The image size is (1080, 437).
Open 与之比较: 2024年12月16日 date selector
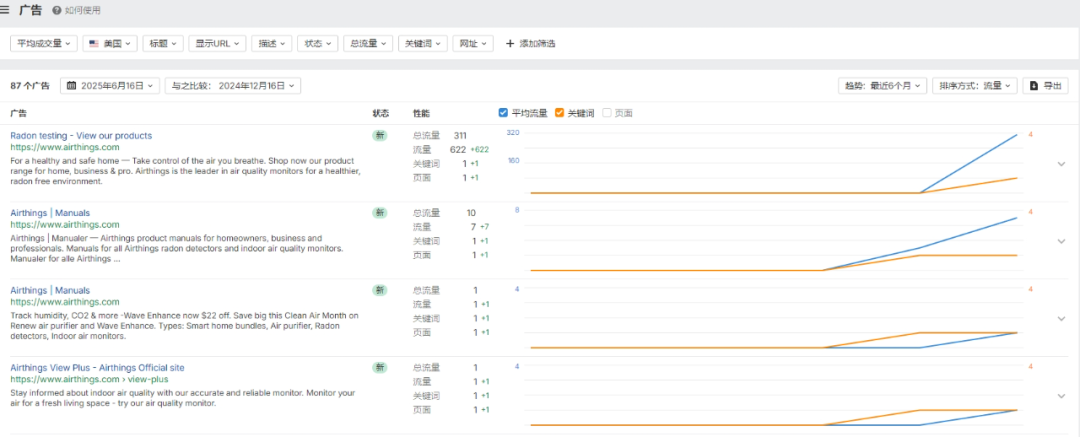232,86
